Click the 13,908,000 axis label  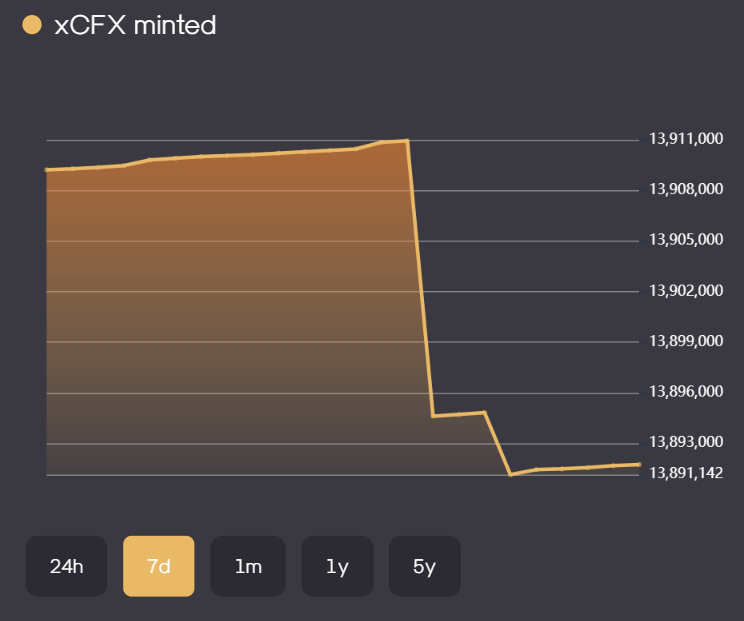pyautogui.click(x=686, y=189)
